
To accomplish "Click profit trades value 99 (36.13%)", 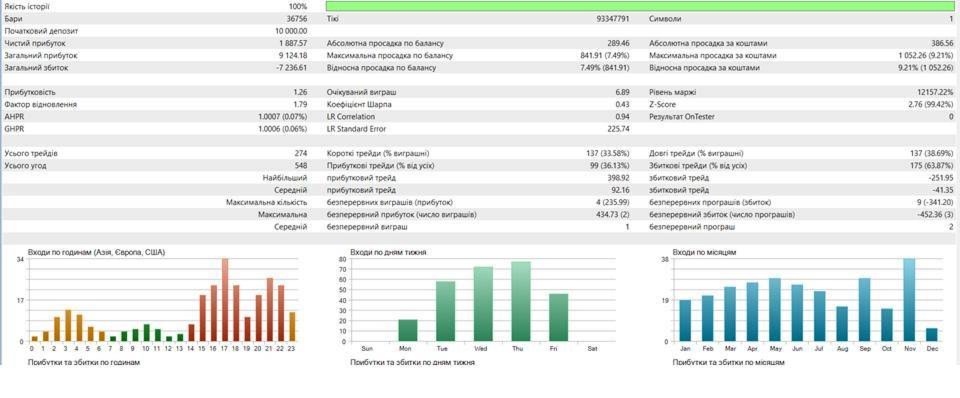I will pos(610,165).
